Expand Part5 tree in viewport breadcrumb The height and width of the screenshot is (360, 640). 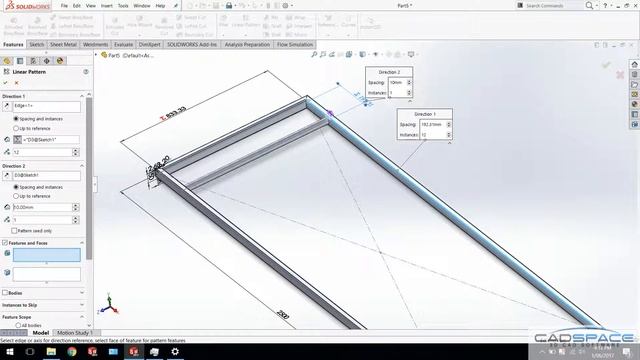97,55
